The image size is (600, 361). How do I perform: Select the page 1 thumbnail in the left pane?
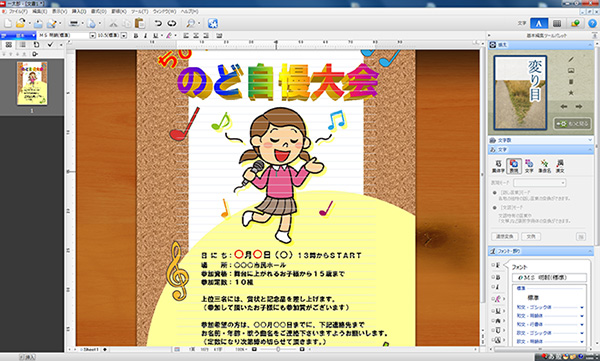click(x=32, y=83)
